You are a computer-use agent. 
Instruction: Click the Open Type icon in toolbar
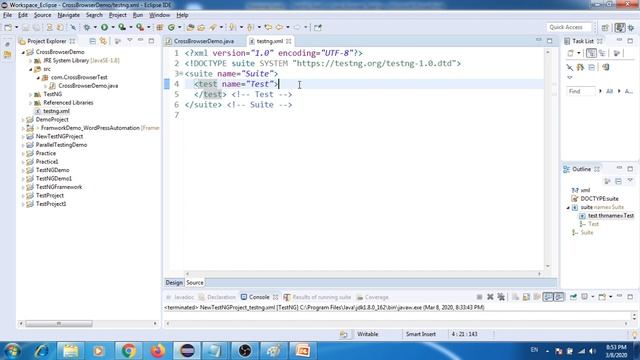[190, 27]
